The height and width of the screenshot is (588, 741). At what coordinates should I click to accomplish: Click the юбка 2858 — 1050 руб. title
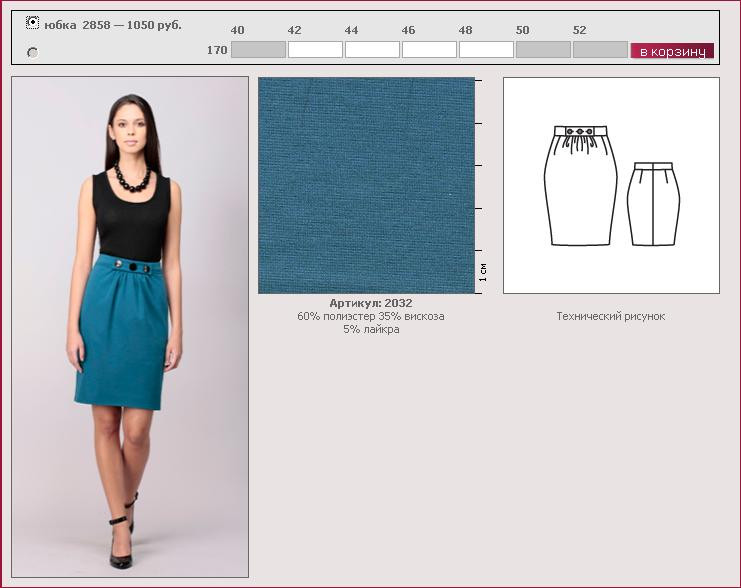point(113,24)
